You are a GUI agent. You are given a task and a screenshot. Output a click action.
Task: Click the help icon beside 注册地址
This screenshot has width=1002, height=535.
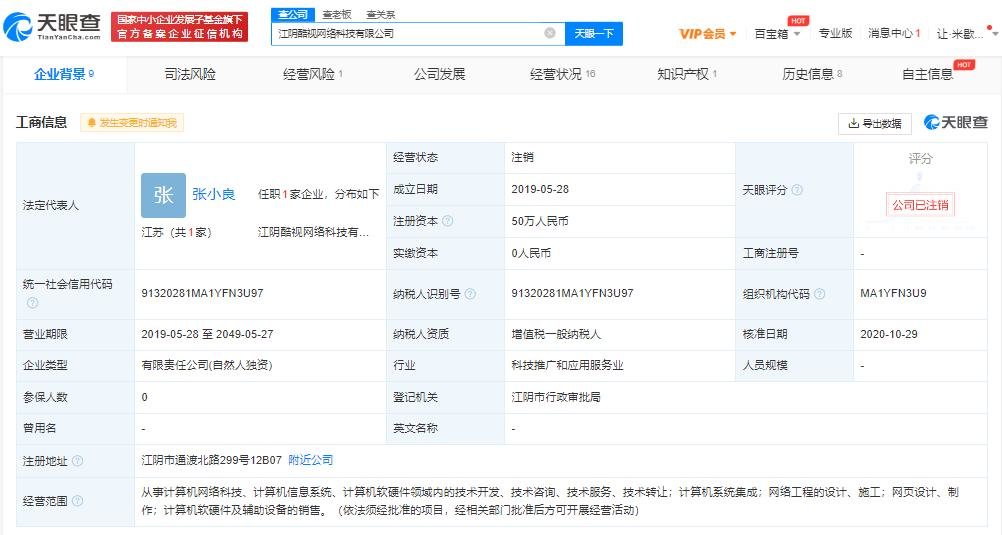pos(77,461)
